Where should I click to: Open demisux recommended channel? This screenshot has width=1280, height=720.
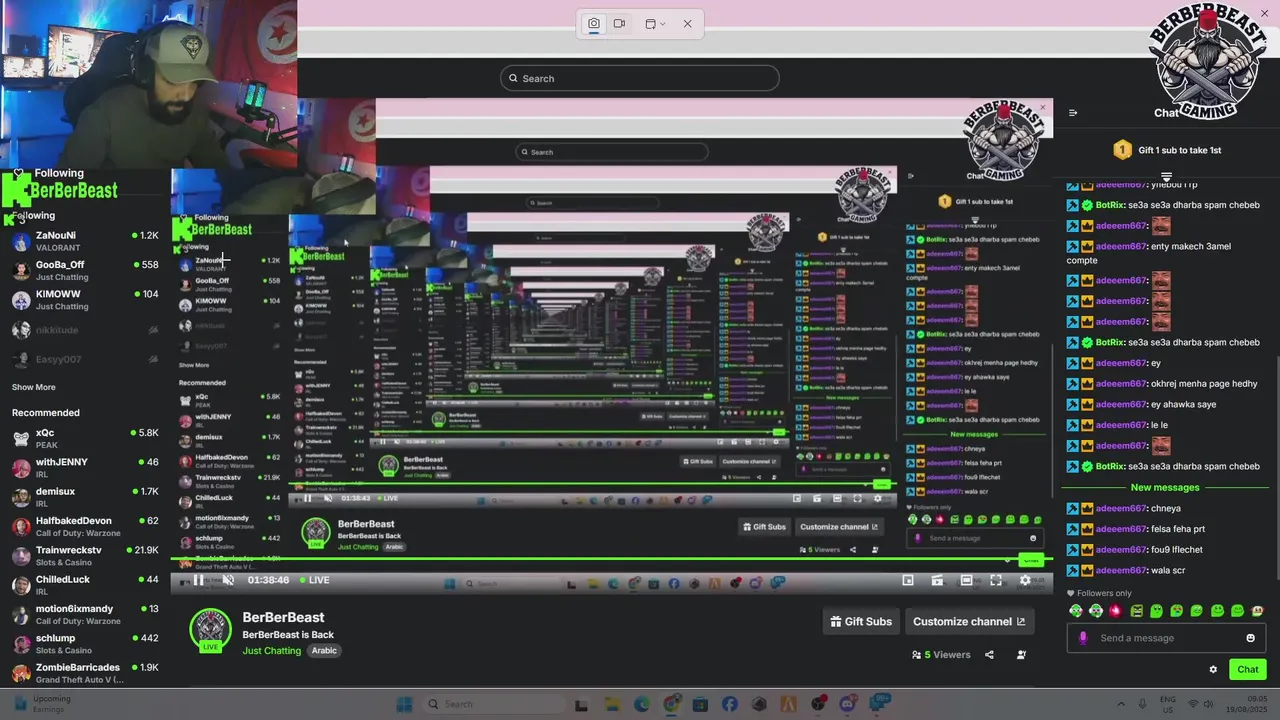84,497
